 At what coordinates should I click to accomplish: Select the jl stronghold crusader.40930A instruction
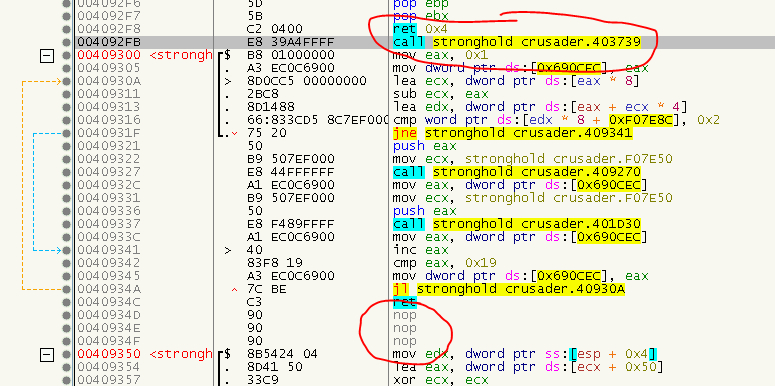tap(509, 289)
